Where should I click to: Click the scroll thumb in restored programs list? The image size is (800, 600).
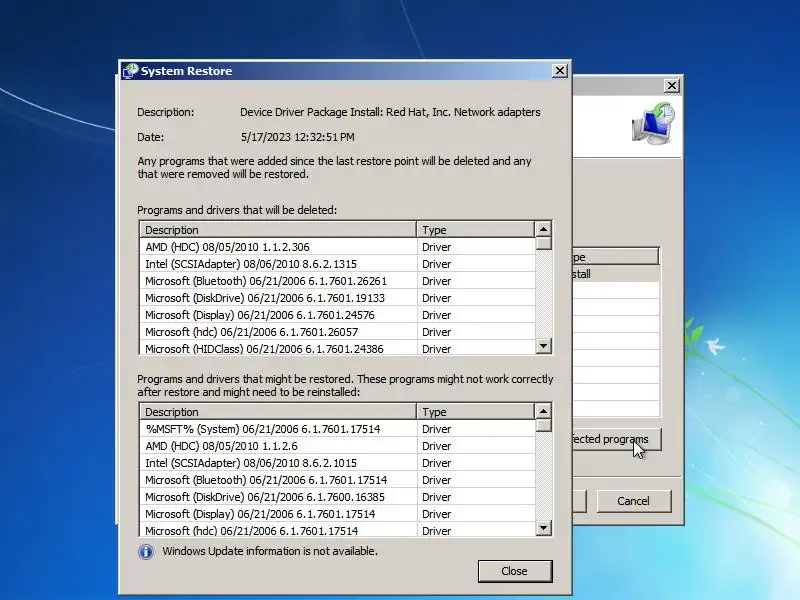[543, 425]
